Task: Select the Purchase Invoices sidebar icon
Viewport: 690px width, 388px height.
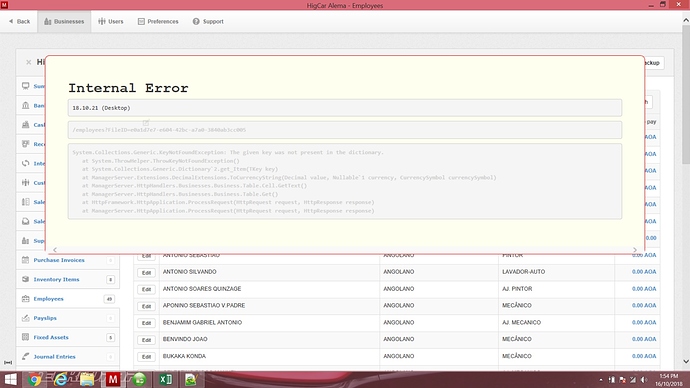Action: point(26,260)
